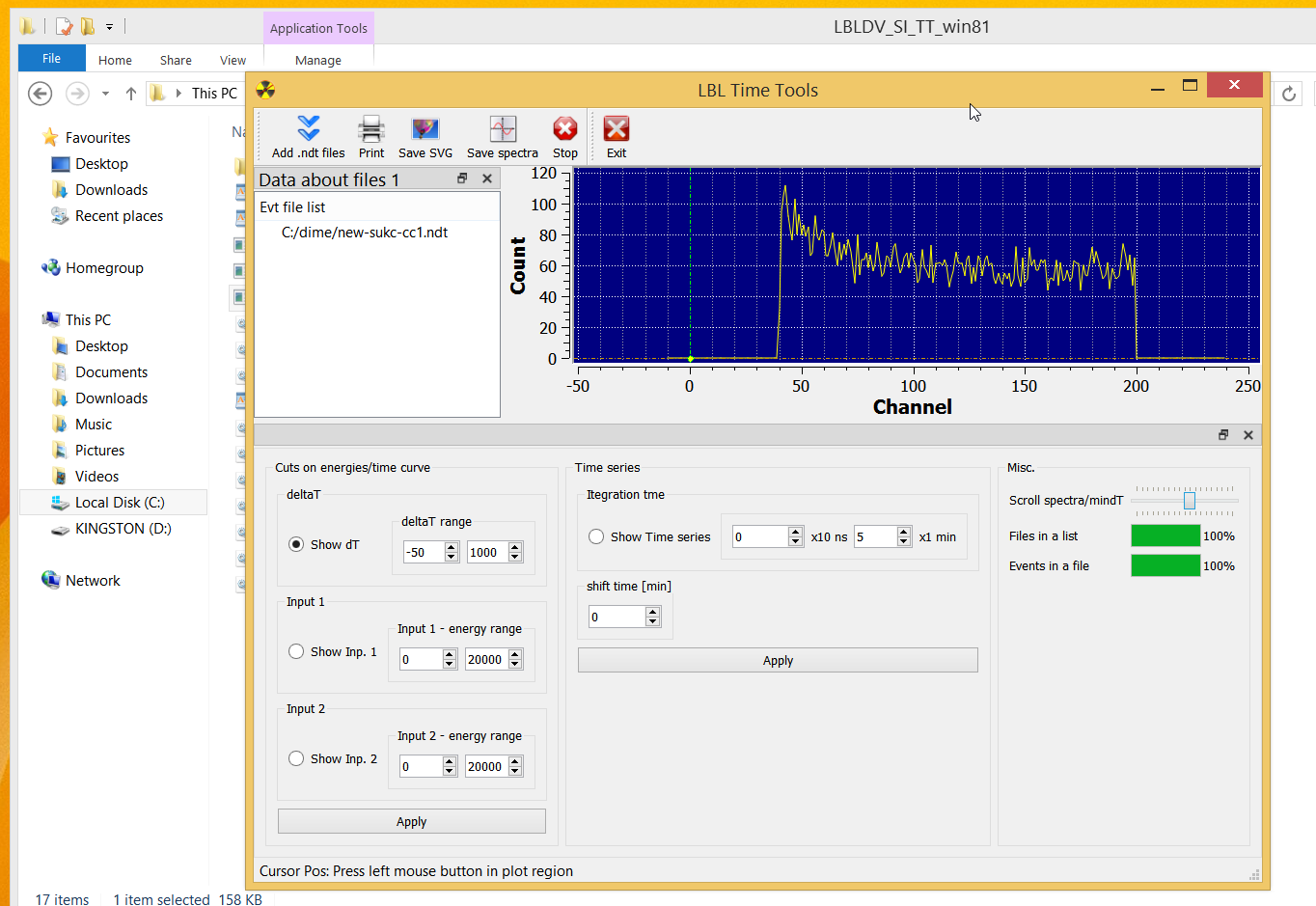
Task: Increase shift time spinner value
Action: [653, 612]
